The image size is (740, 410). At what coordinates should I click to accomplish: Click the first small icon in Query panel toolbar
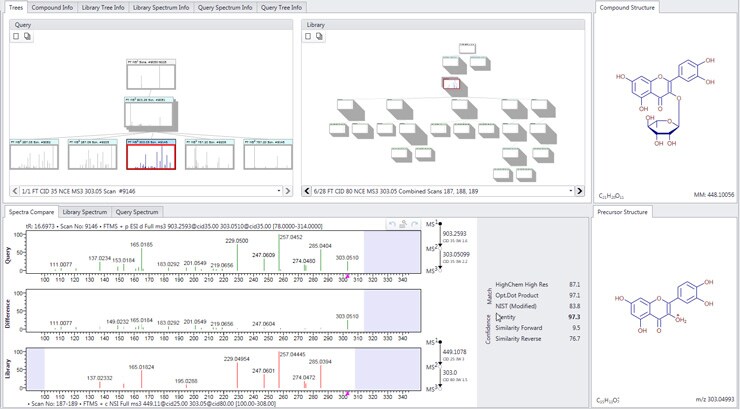click(x=16, y=36)
